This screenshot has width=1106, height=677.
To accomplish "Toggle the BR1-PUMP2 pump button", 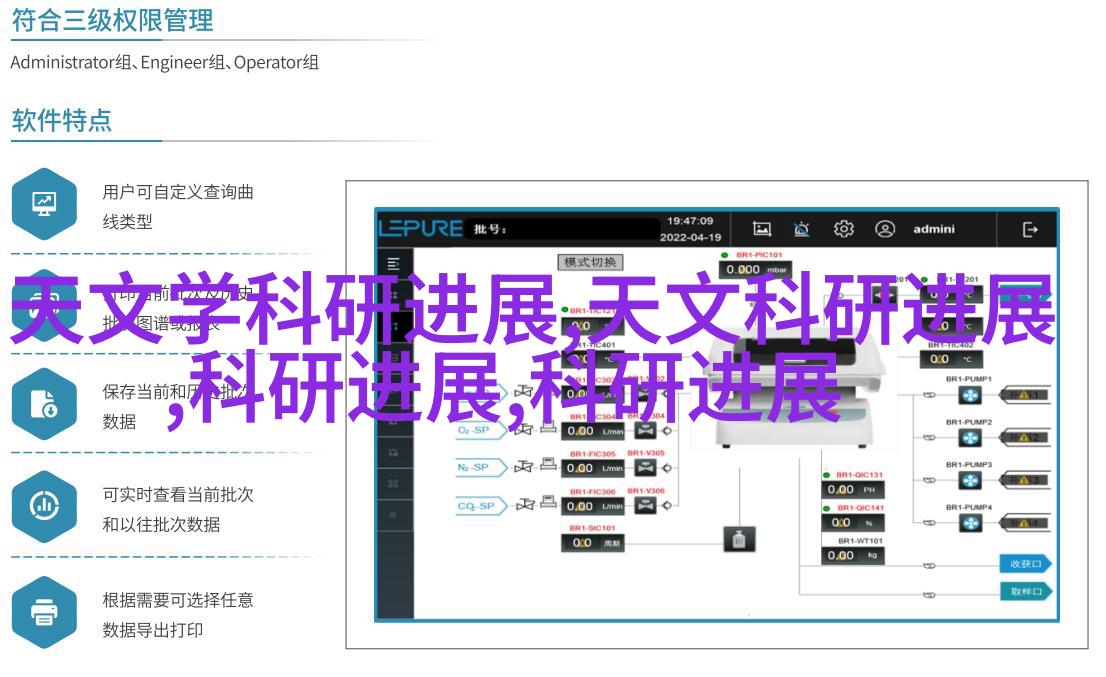I will (971, 439).
